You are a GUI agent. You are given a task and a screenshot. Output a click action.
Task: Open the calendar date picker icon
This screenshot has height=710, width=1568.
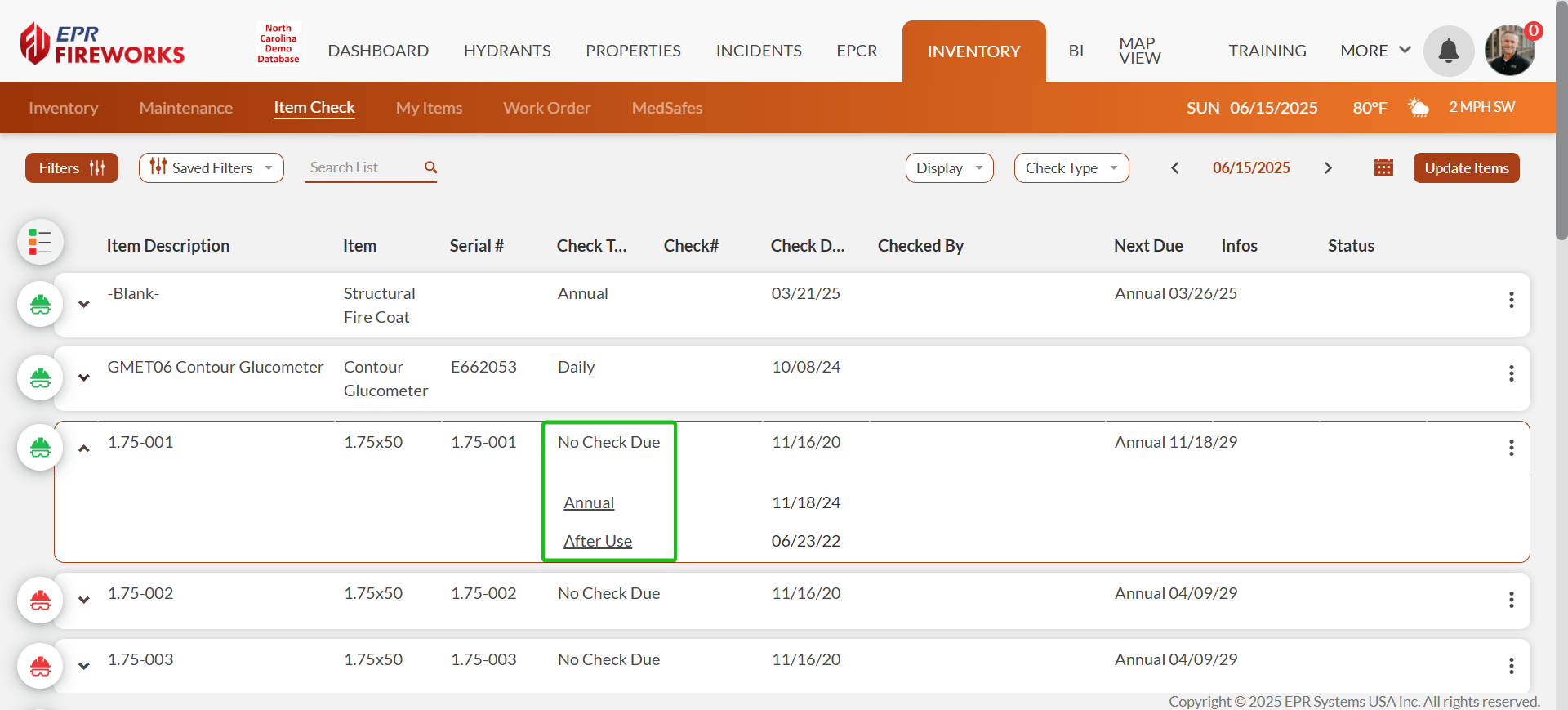tap(1383, 167)
